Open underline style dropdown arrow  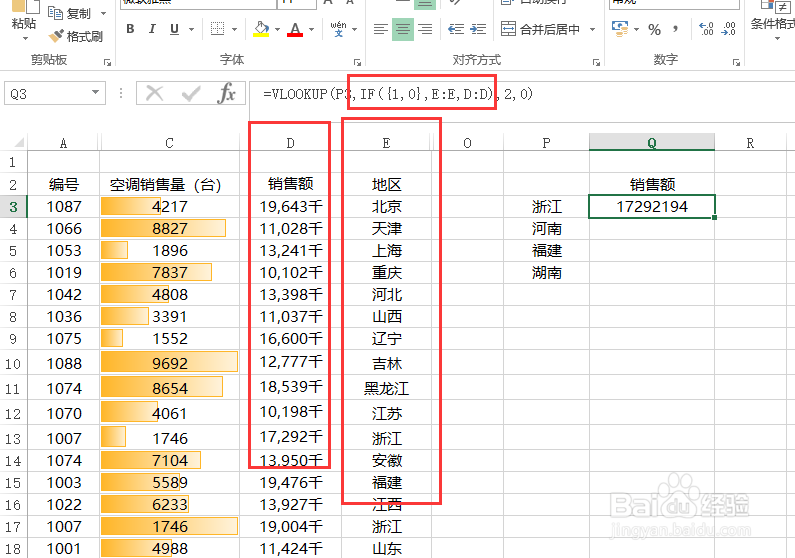point(192,29)
